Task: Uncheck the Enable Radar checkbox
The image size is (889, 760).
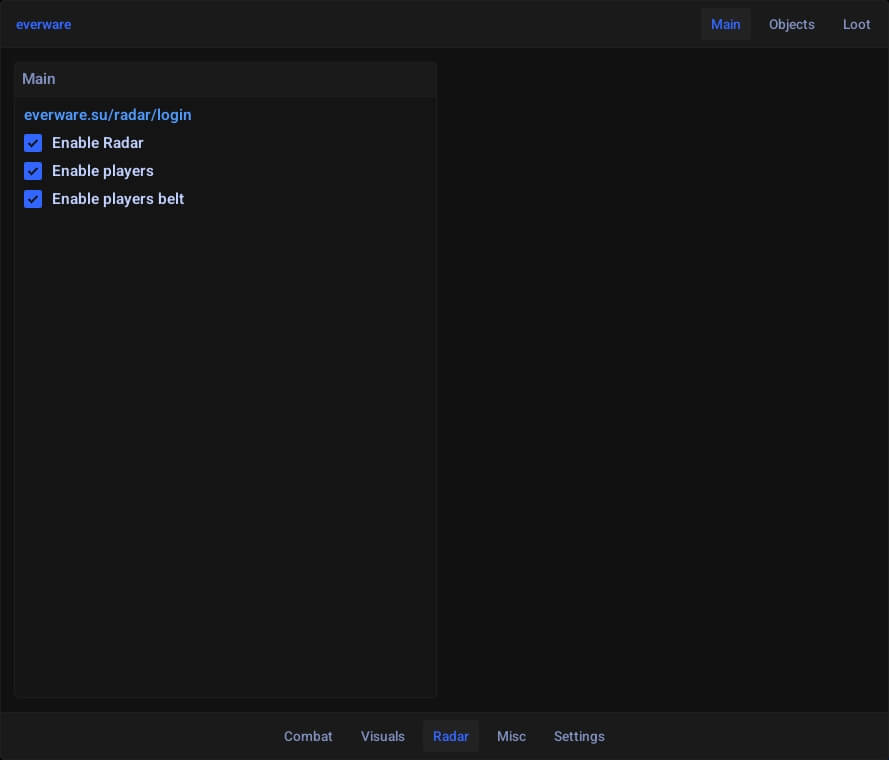Action: (33, 143)
